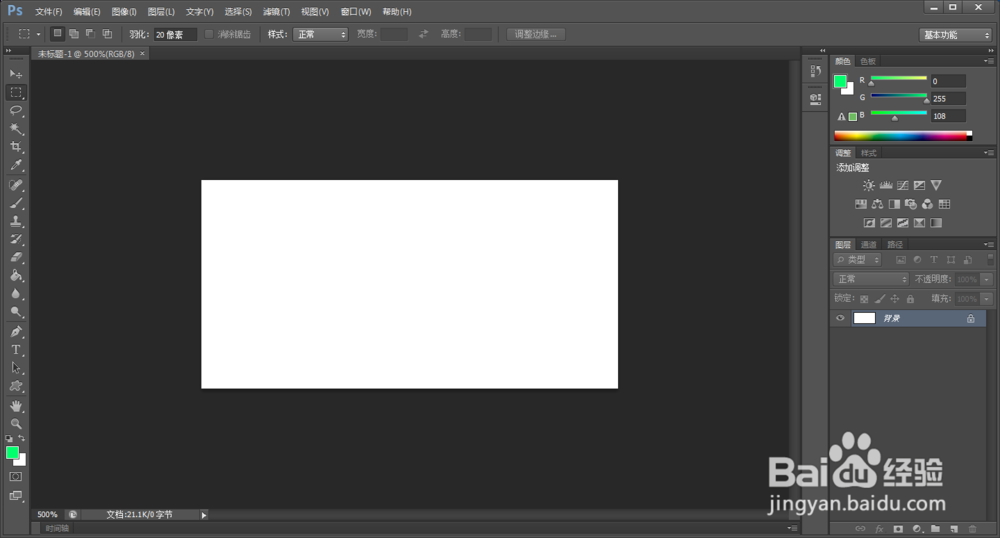
Task: Open tool preset picker arrow
Action: [38, 34]
